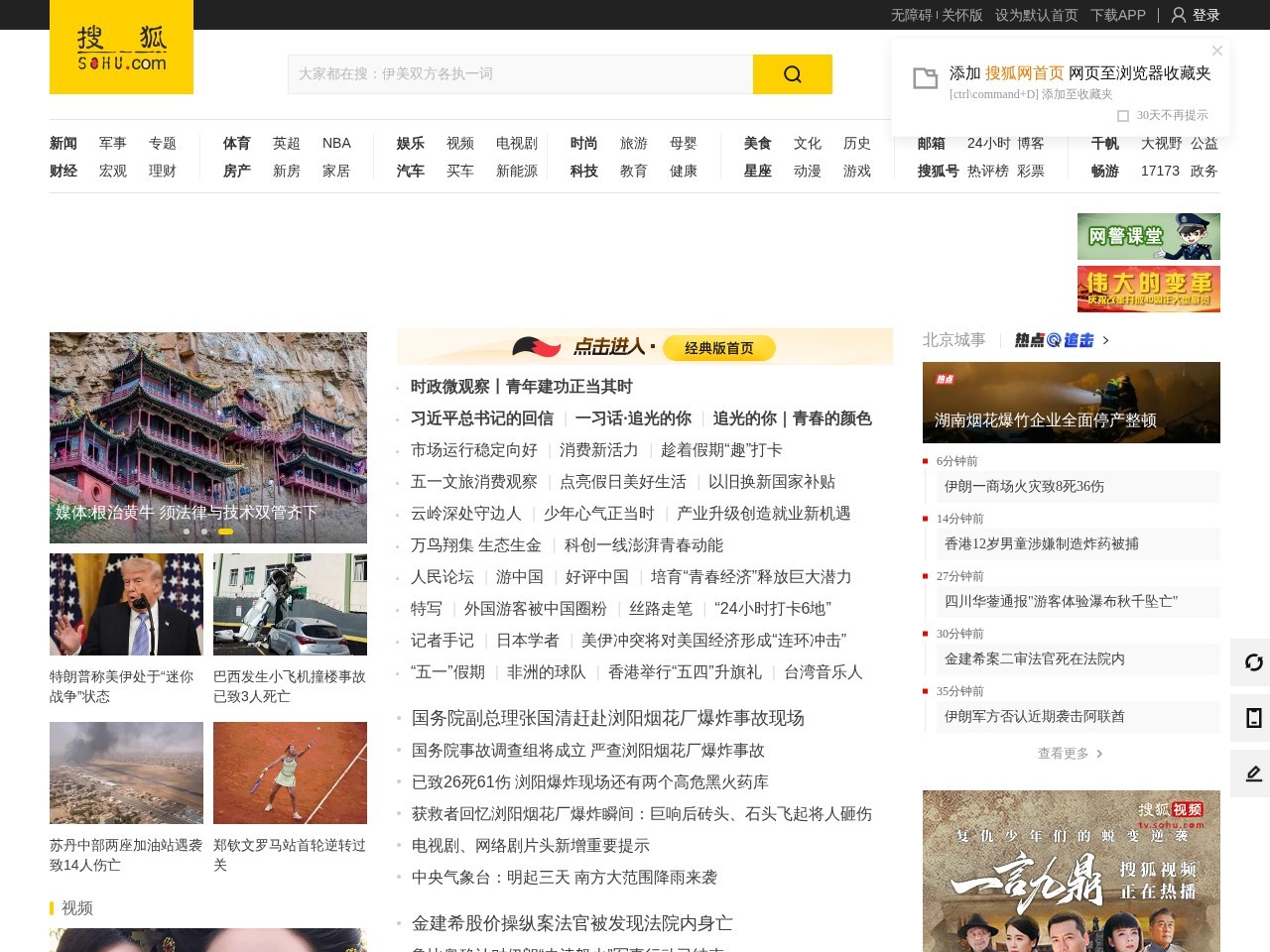
Task: Click the 经典版首页 button
Action: 719,348
